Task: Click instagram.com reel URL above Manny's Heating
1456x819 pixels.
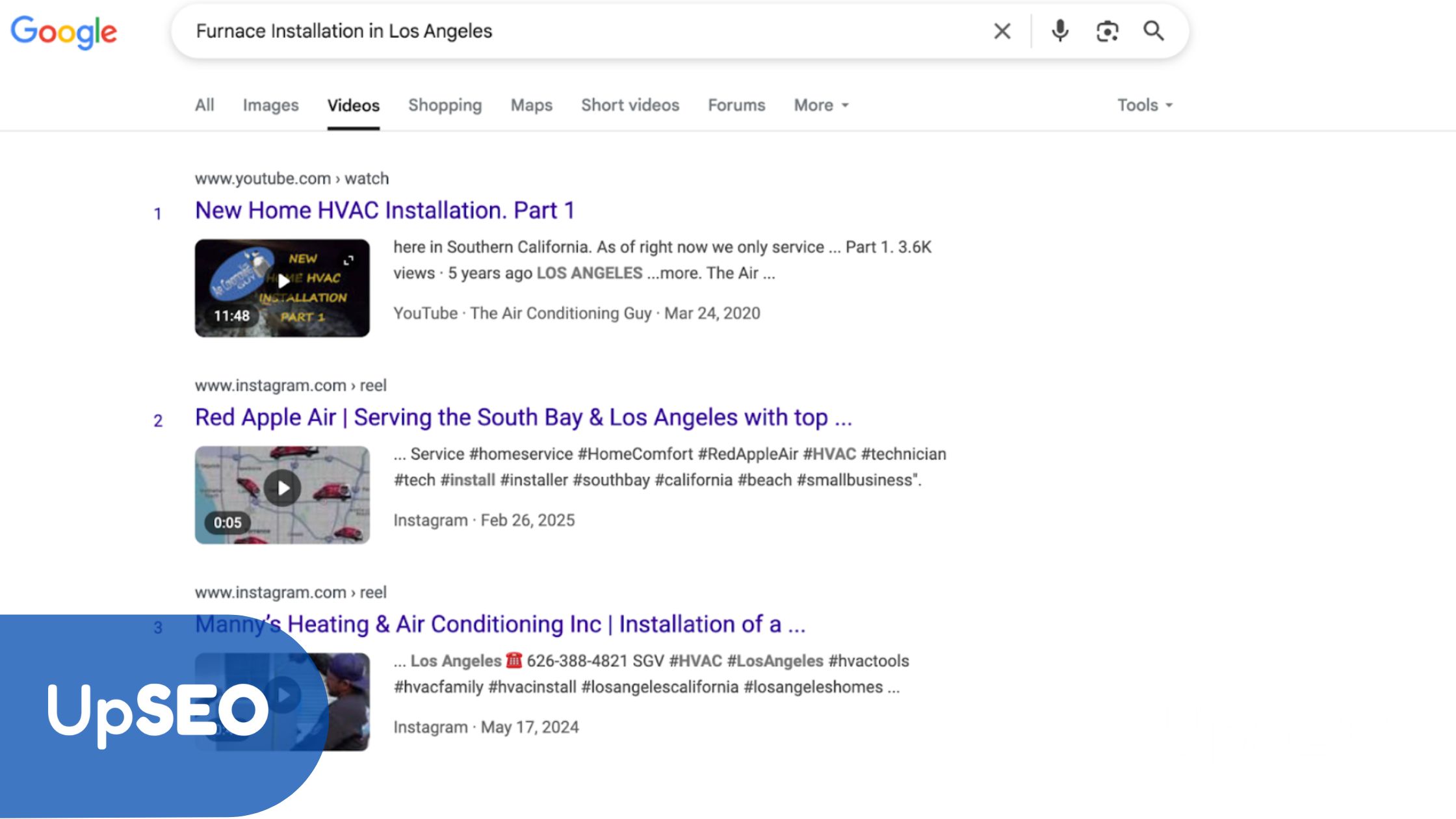Action: pos(291,592)
